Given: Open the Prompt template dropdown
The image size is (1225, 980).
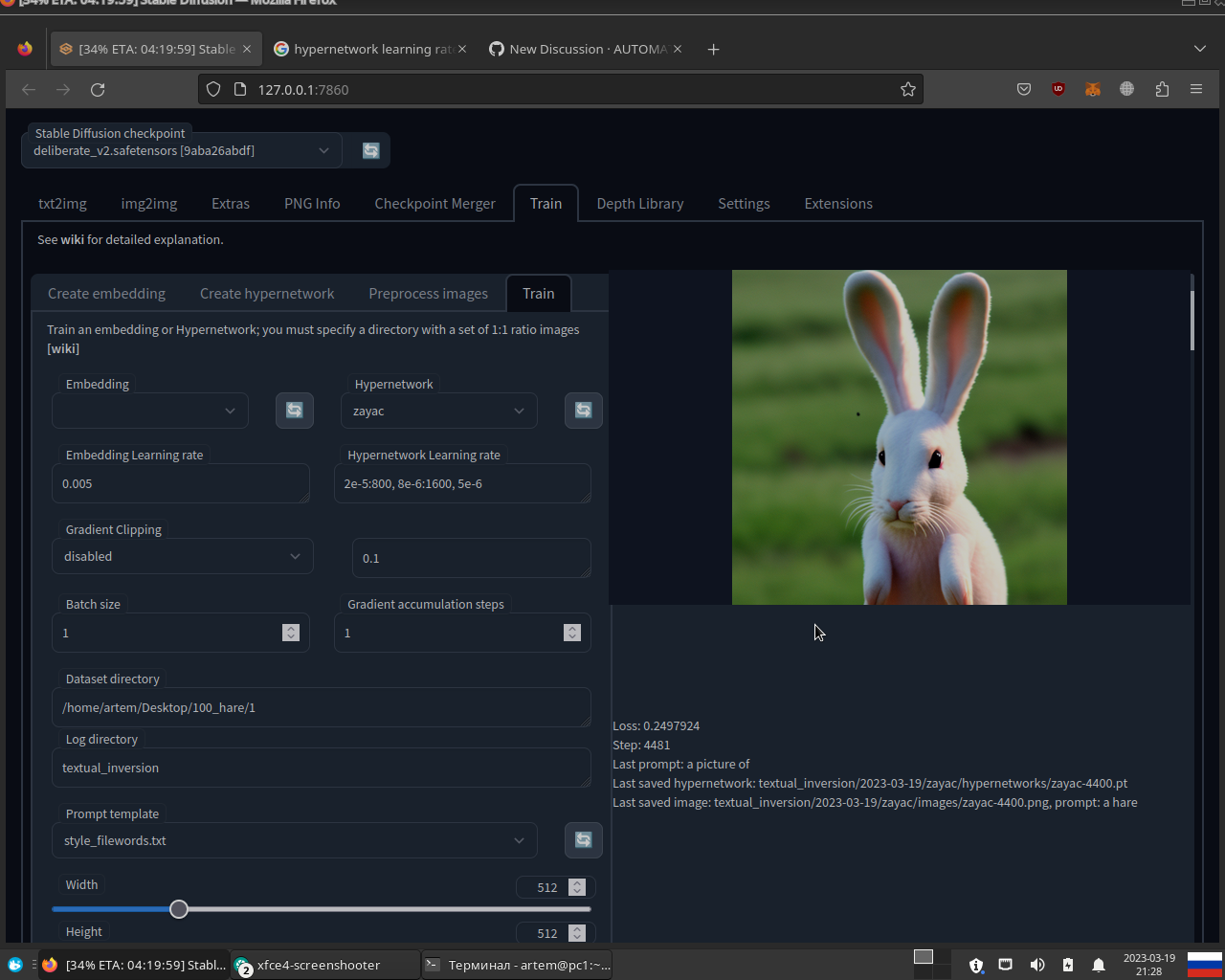Looking at the screenshot, I should 295,840.
